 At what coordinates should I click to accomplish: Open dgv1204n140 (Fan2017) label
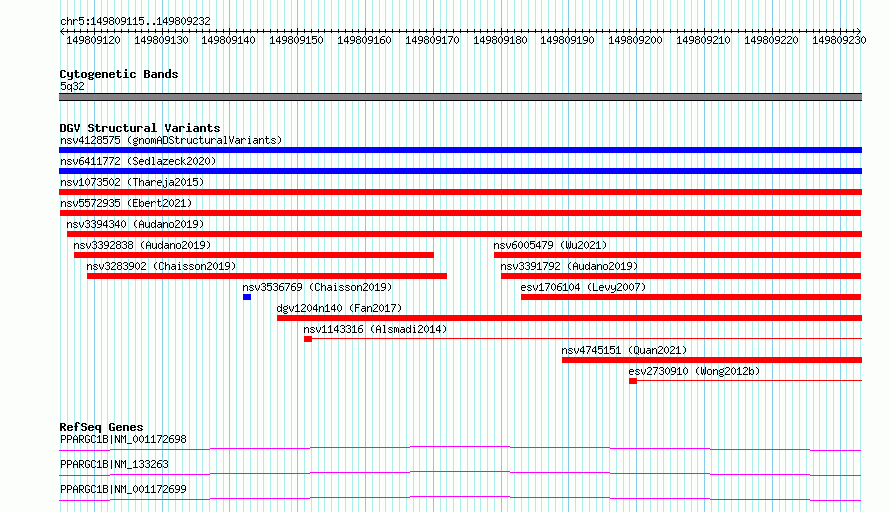[339, 308]
